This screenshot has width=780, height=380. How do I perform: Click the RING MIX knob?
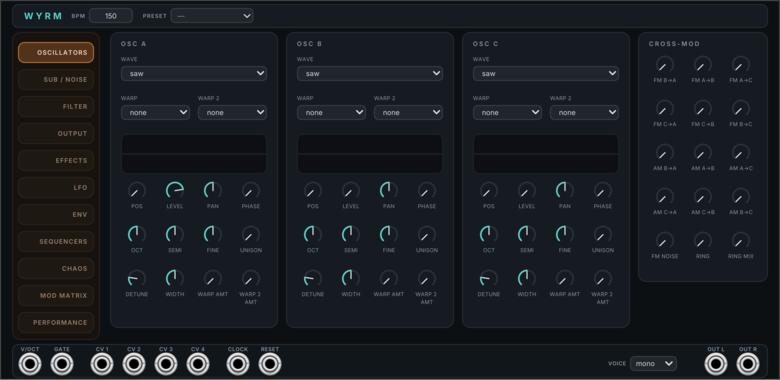pos(741,241)
